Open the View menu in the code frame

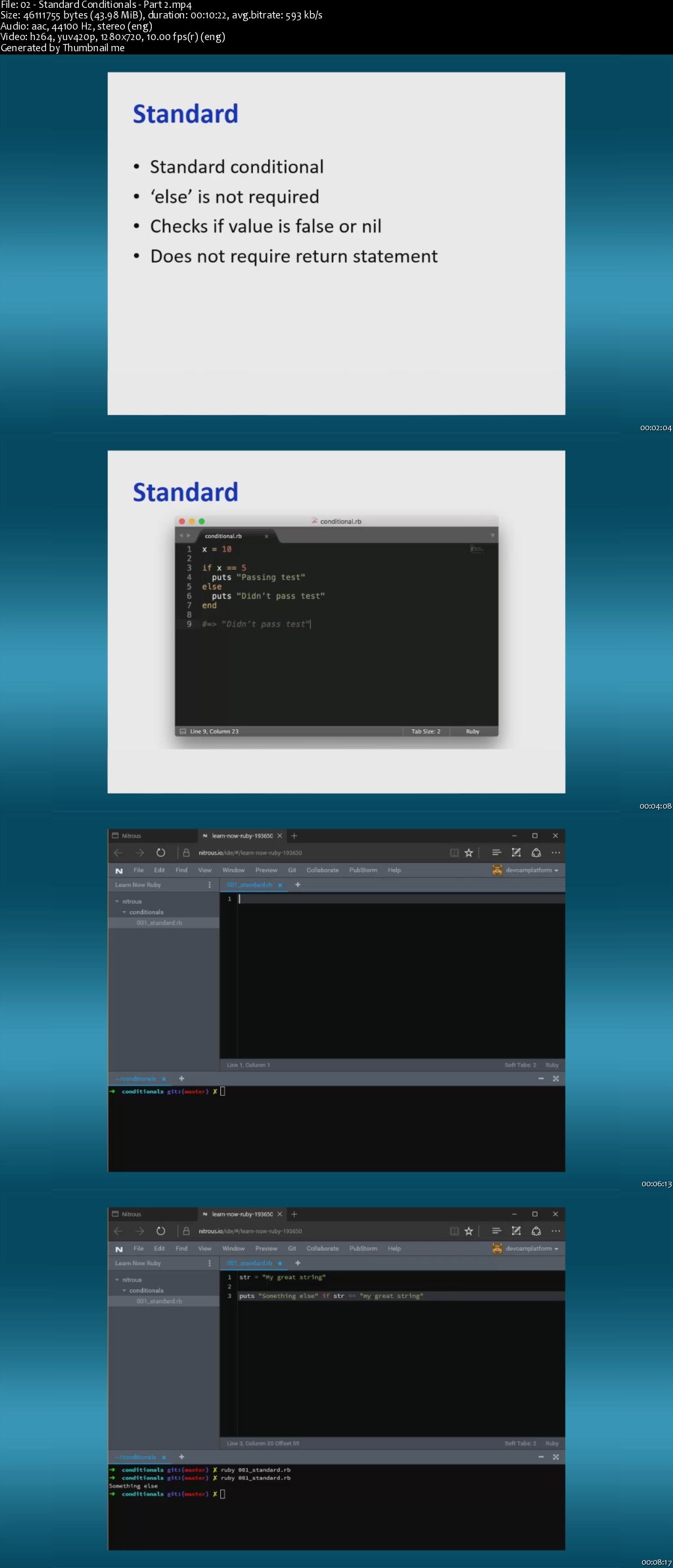[x=205, y=1249]
